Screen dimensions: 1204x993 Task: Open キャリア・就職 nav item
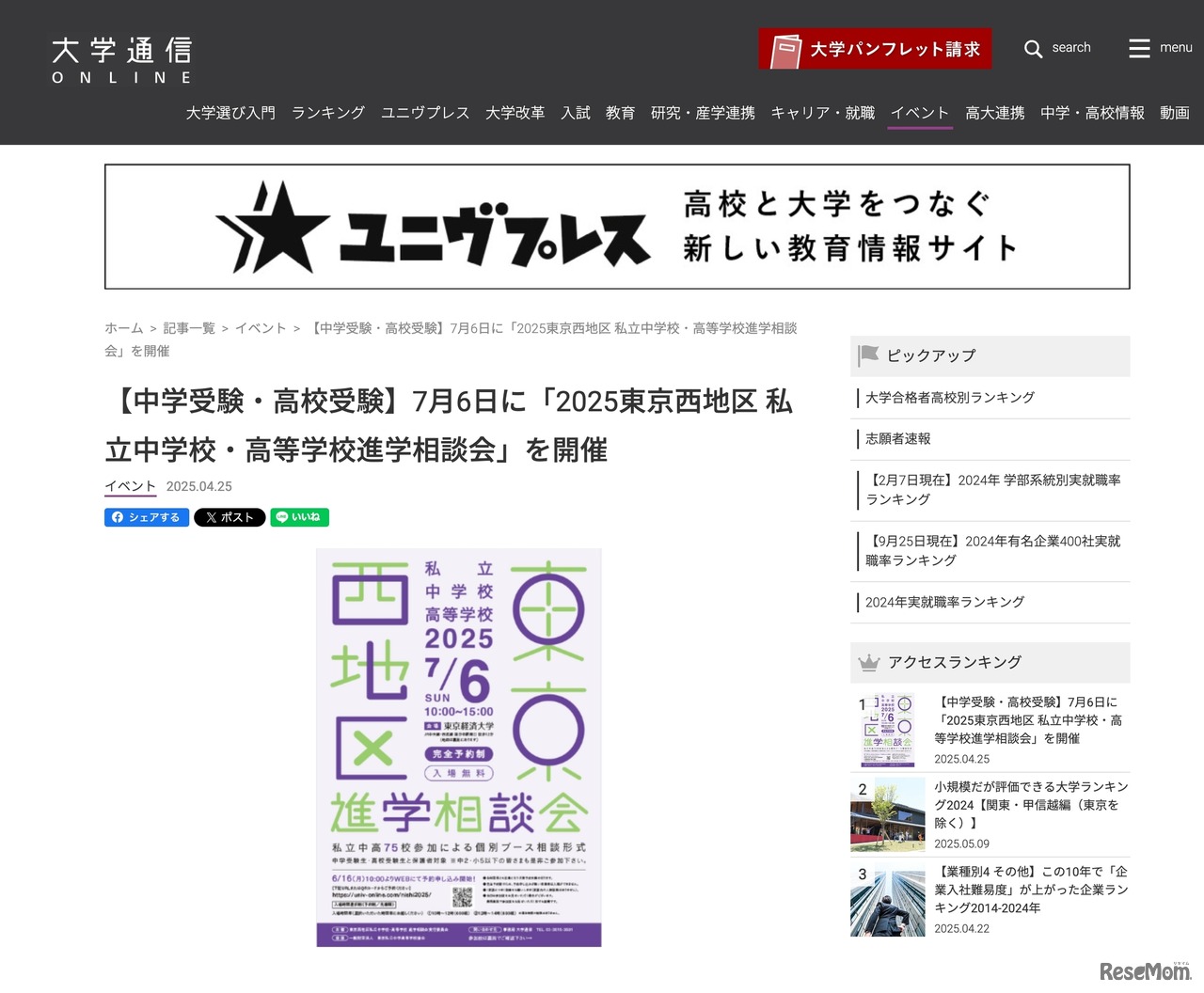tap(823, 113)
